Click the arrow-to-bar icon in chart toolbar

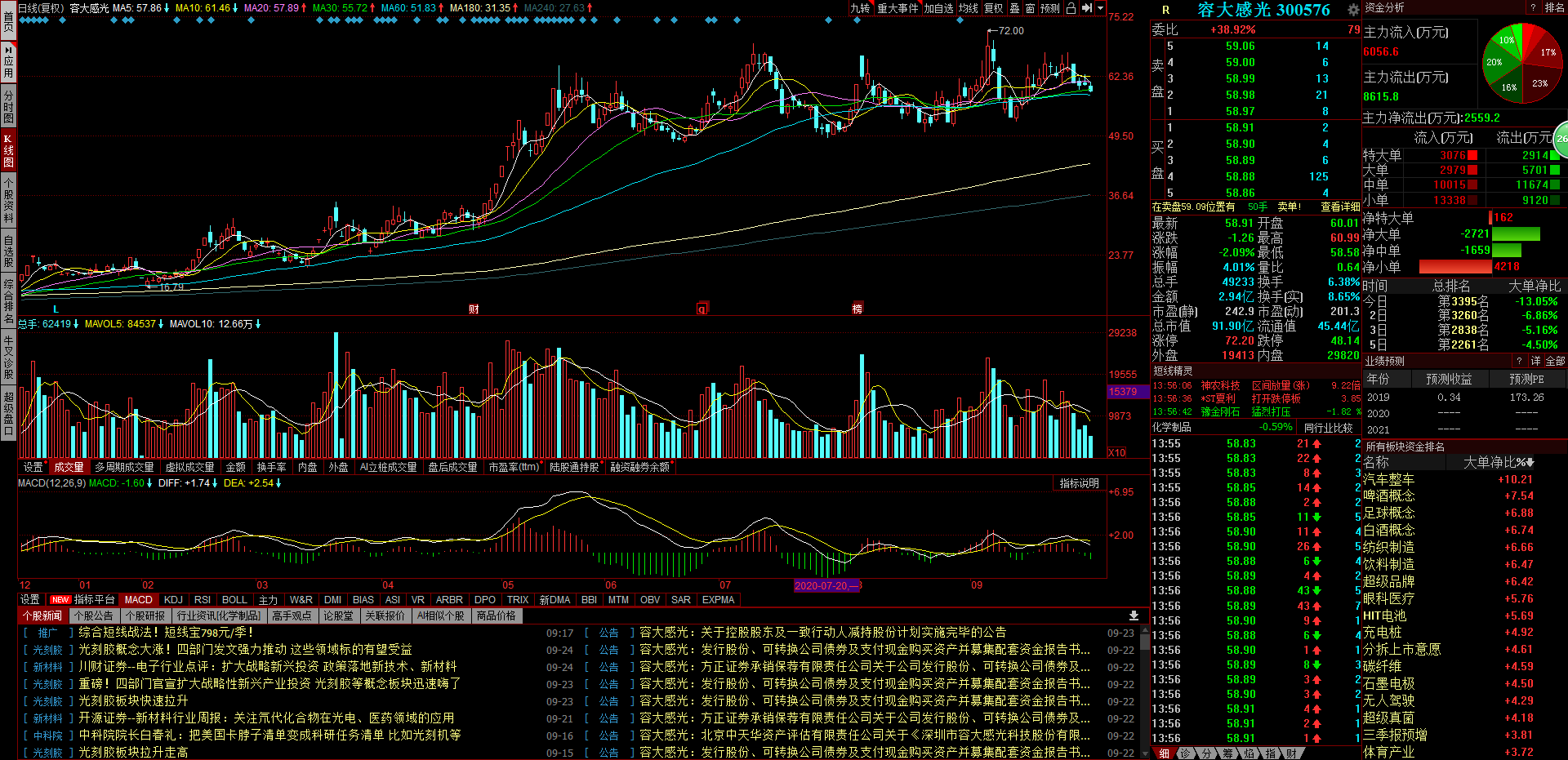coord(1086,8)
